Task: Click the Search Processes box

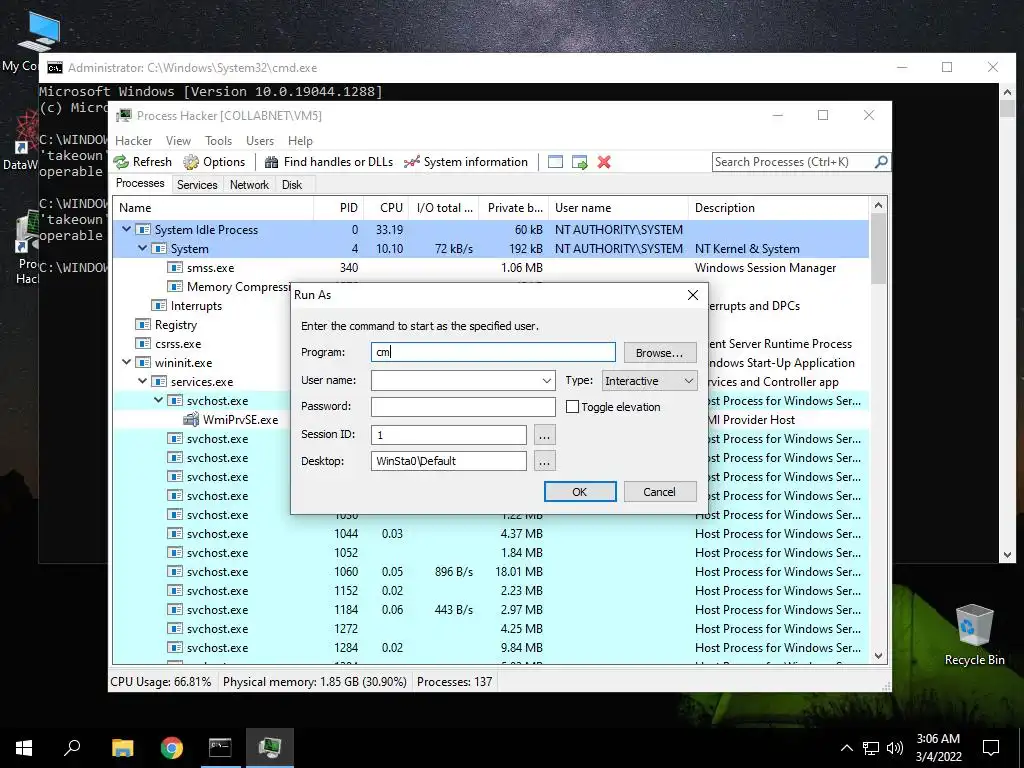Action: (792, 161)
